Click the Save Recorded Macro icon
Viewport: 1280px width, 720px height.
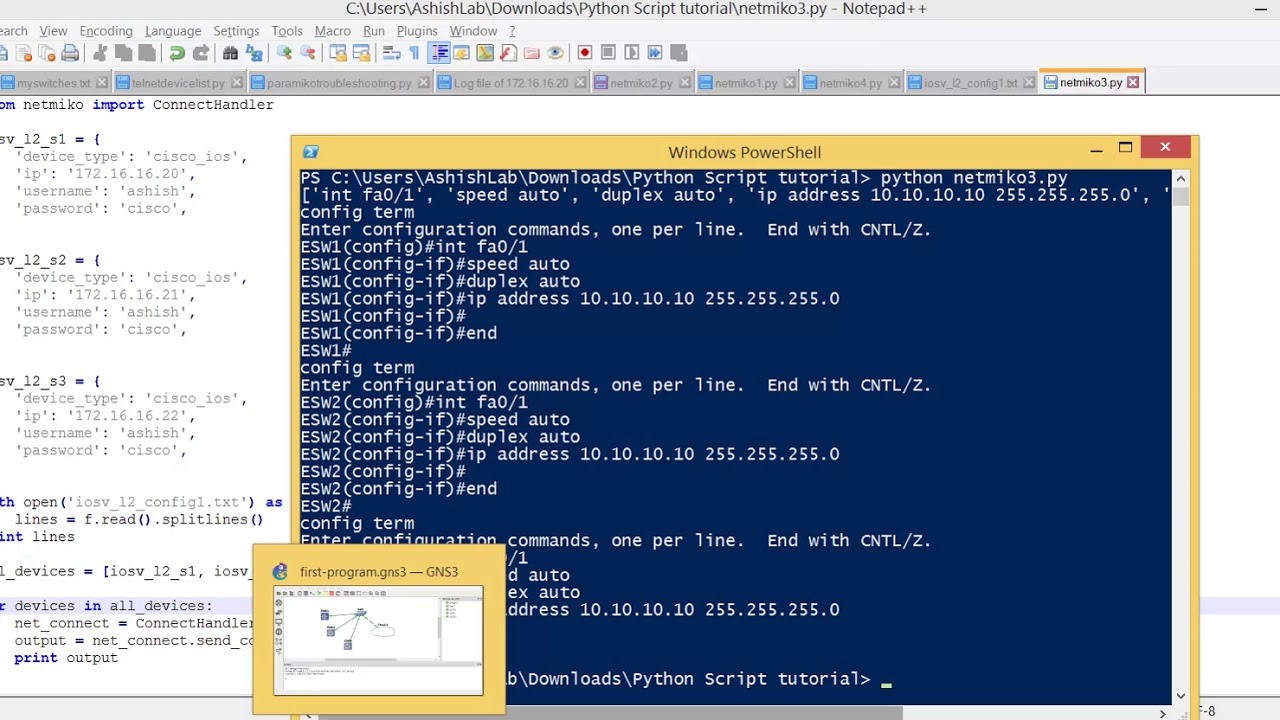pyautogui.click(x=678, y=52)
